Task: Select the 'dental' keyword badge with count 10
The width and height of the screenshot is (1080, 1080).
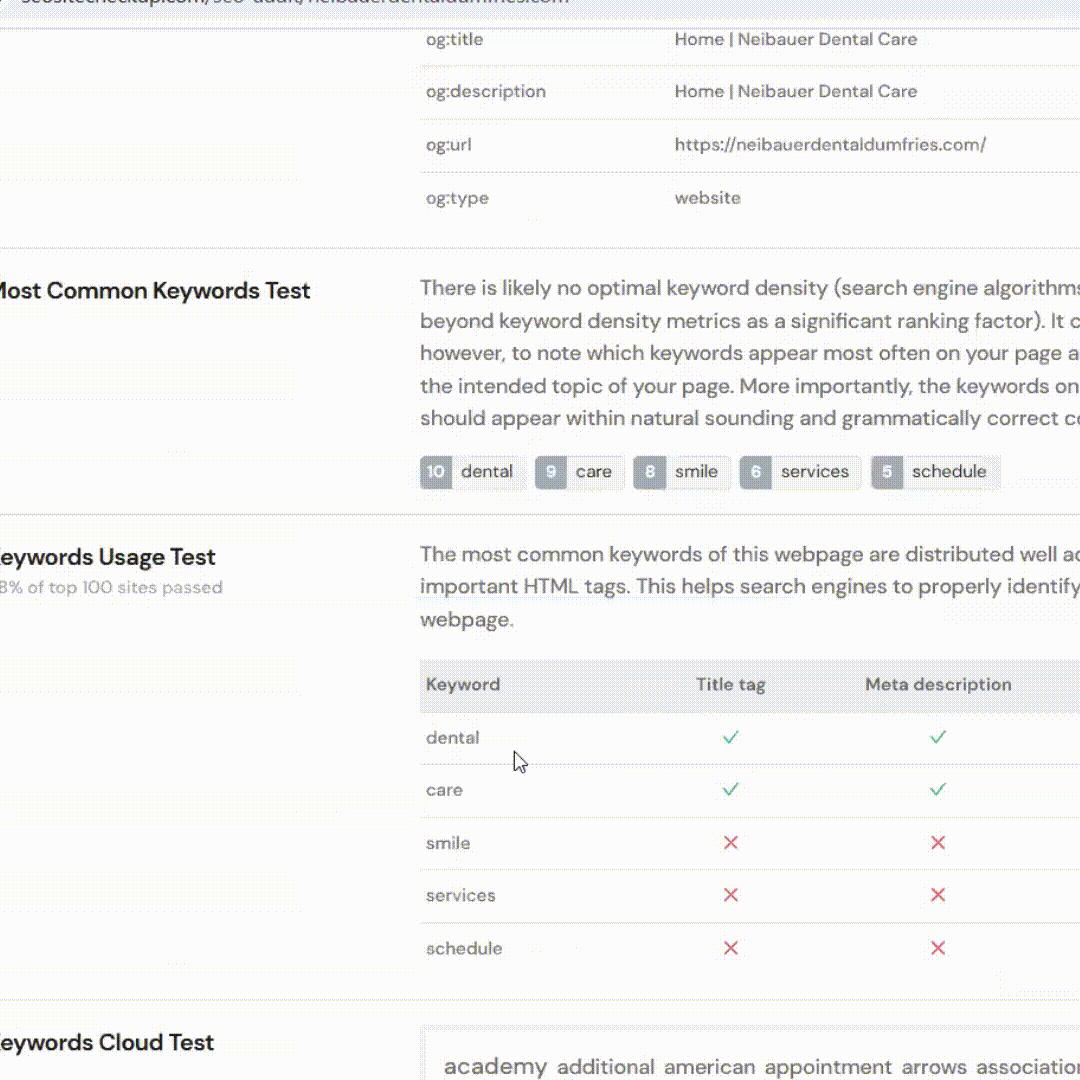Action: point(472,472)
